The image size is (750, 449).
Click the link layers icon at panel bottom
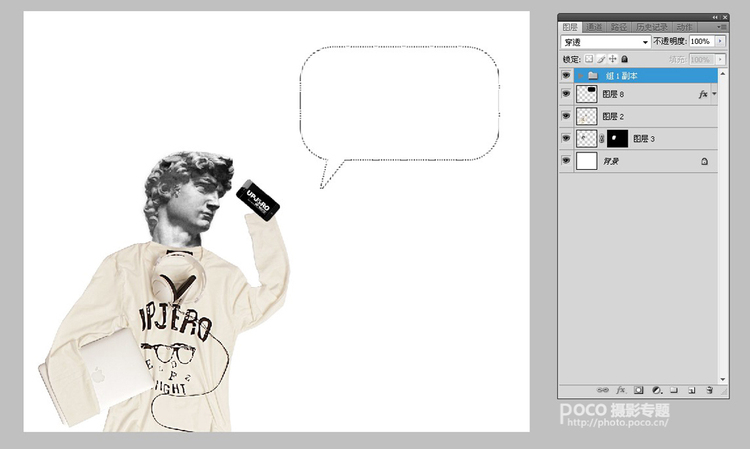point(602,389)
